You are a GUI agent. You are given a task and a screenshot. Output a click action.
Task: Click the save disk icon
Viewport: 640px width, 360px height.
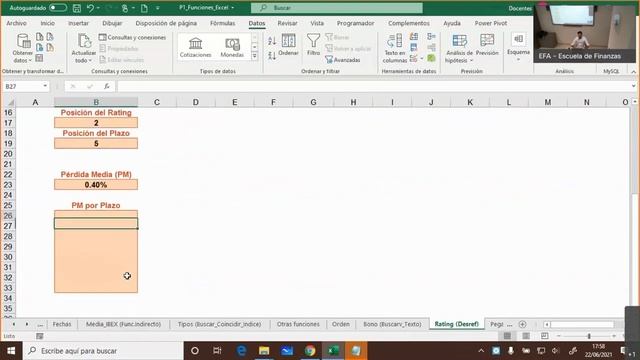(77, 8)
